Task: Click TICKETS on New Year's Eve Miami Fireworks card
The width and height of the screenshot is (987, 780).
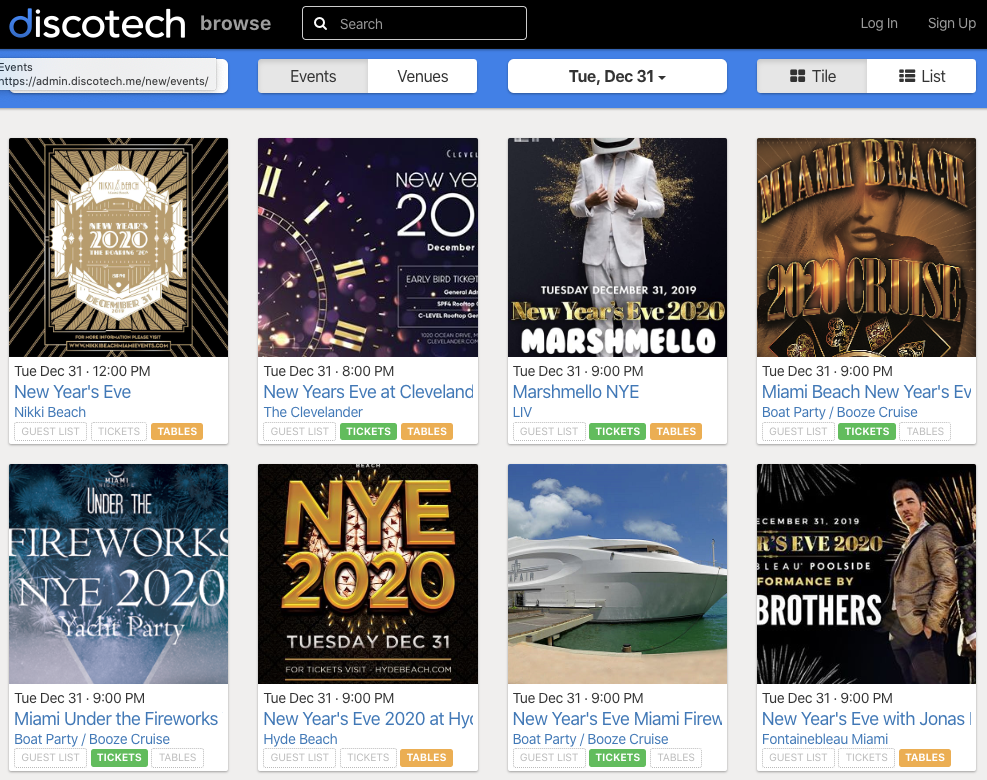Action: 618,757
